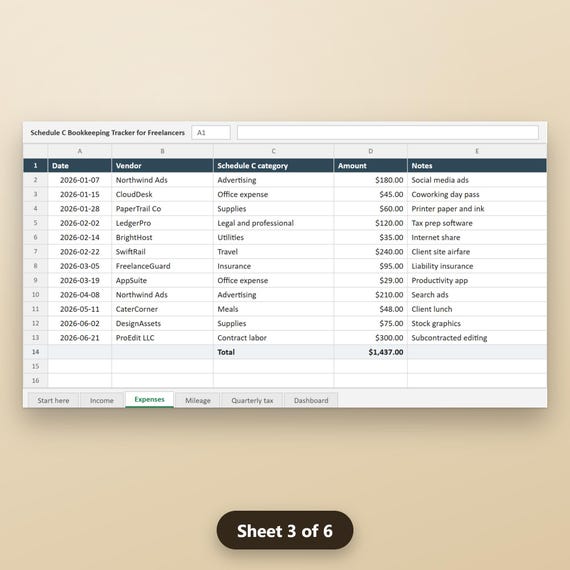
Task: Click the Amount header cell
Action: pyautogui.click(x=370, y=165)
